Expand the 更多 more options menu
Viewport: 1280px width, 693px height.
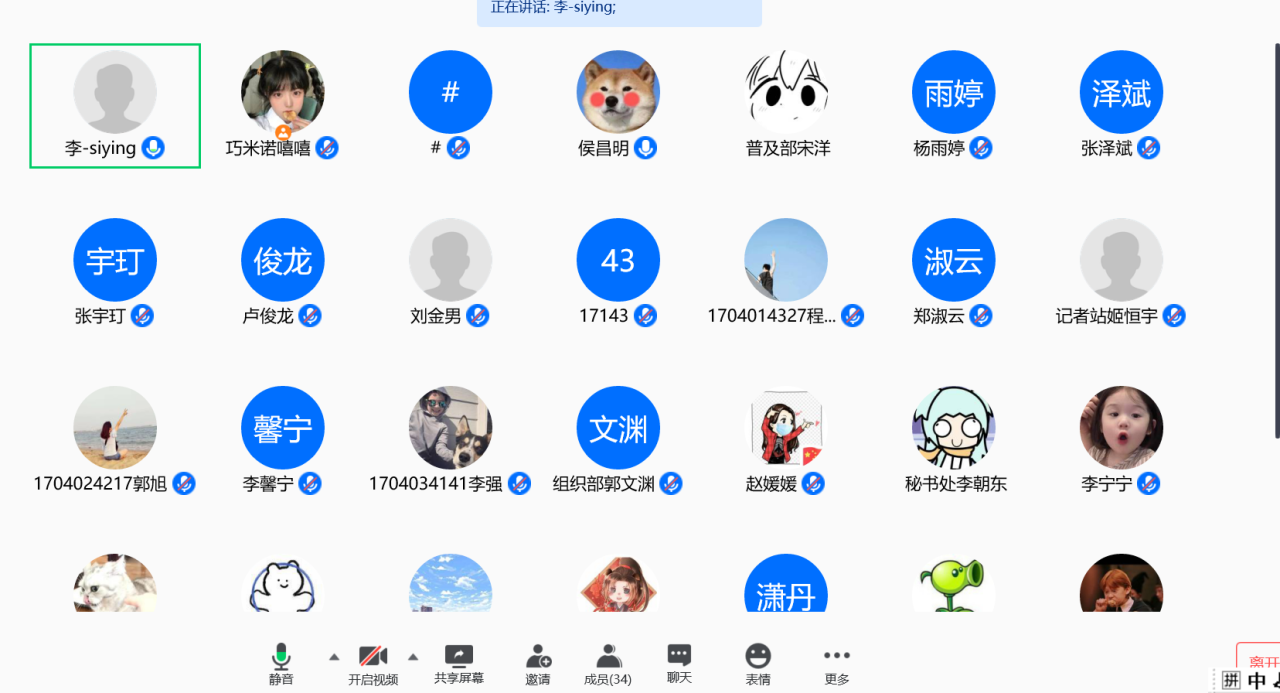(837, 663)
